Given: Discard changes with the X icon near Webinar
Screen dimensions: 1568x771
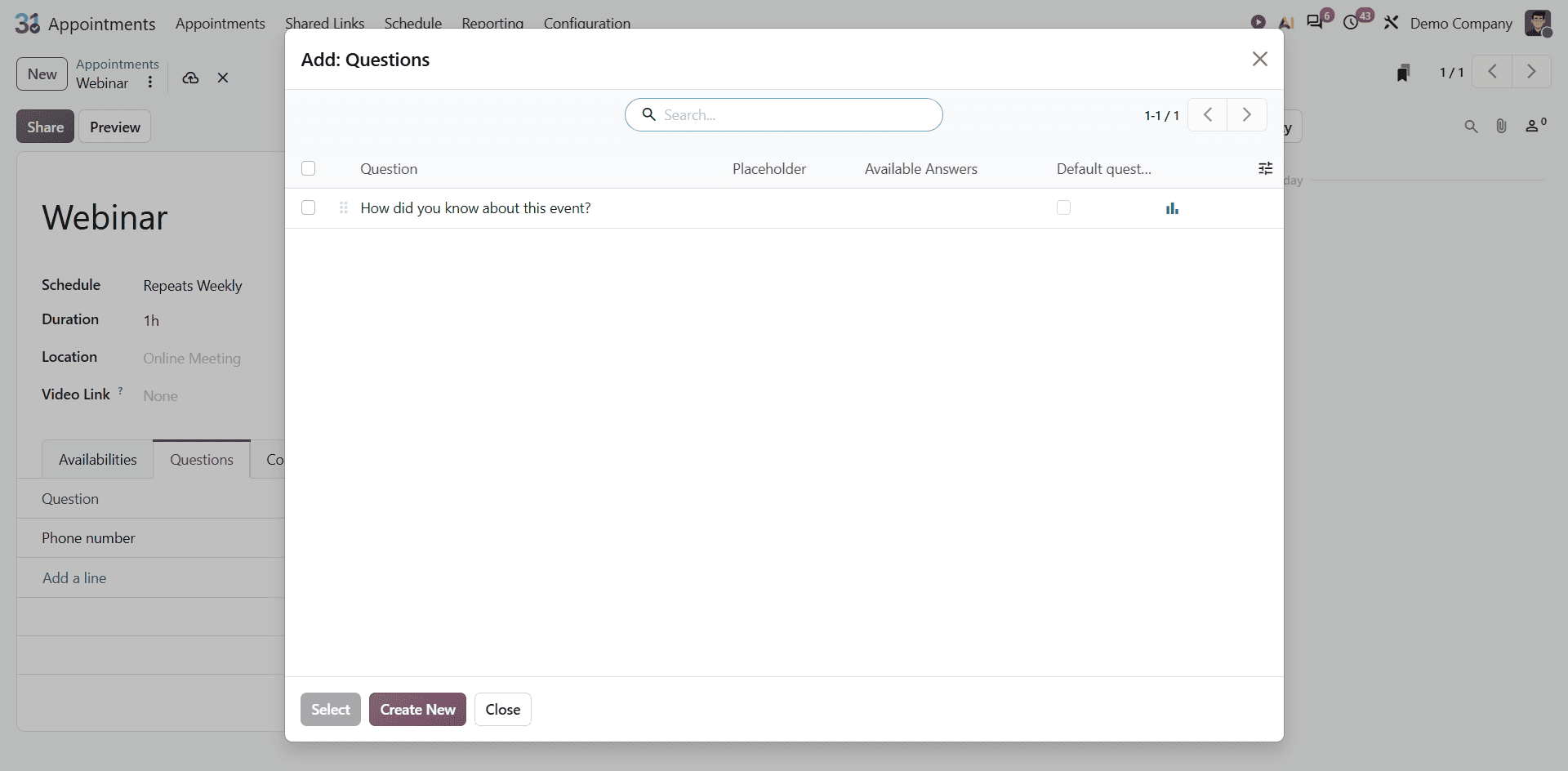Looking at the screenshot, I should 223,78.
